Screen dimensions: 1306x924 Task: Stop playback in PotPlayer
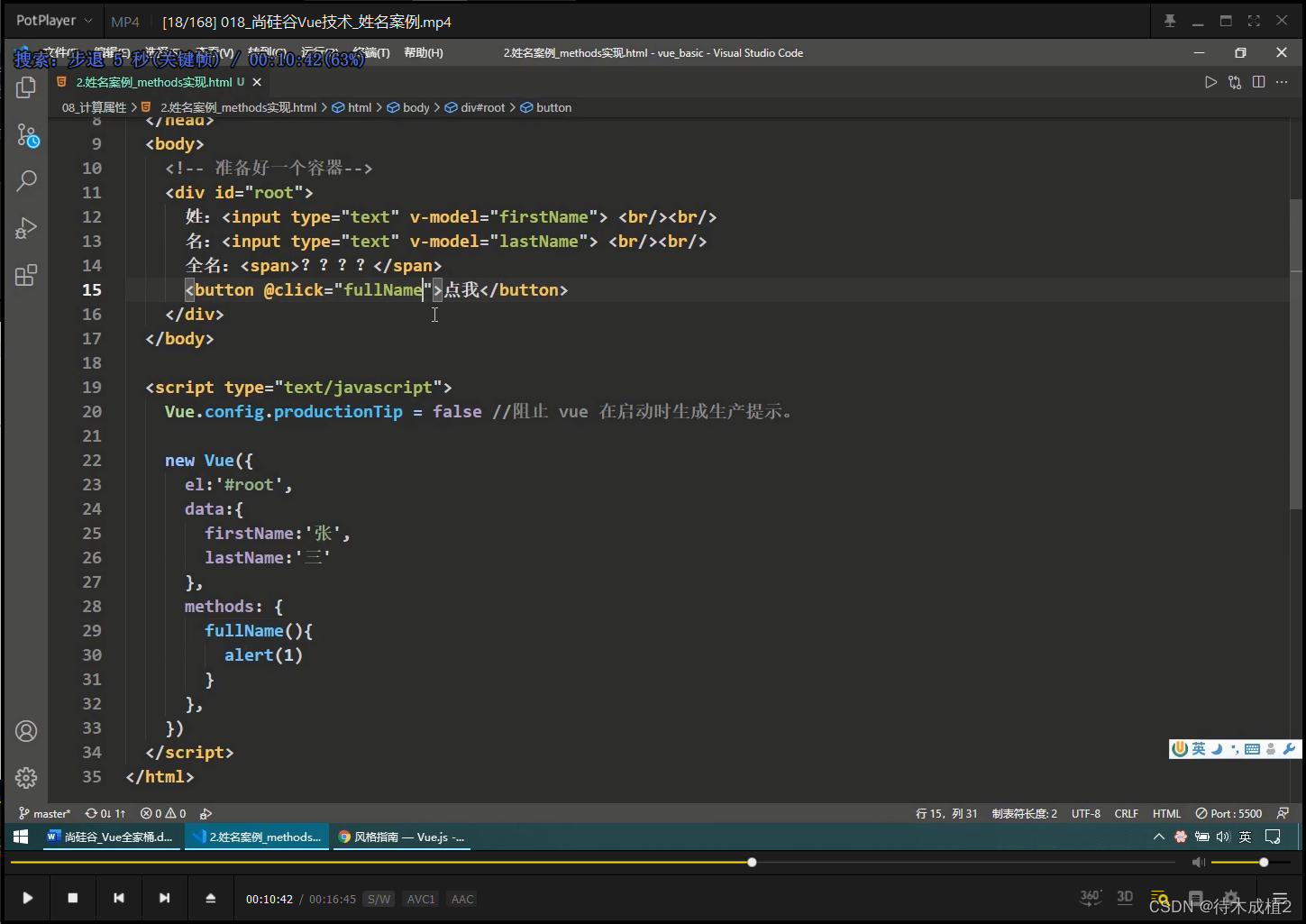tap(73, 898)
